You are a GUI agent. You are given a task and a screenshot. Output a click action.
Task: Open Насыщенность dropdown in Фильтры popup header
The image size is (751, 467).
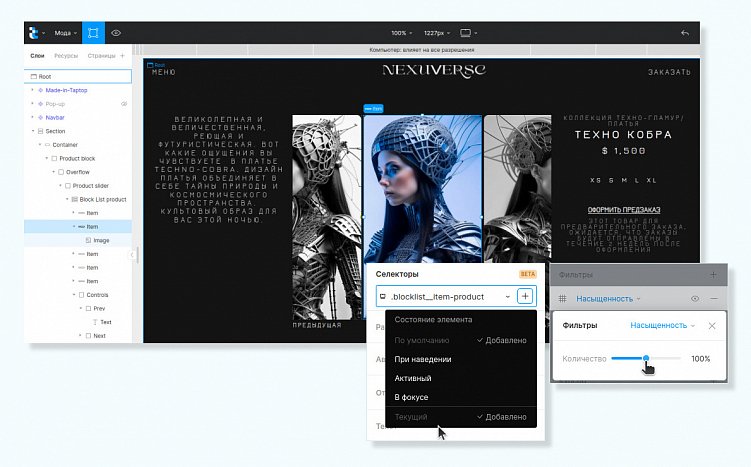pos(662,325)
